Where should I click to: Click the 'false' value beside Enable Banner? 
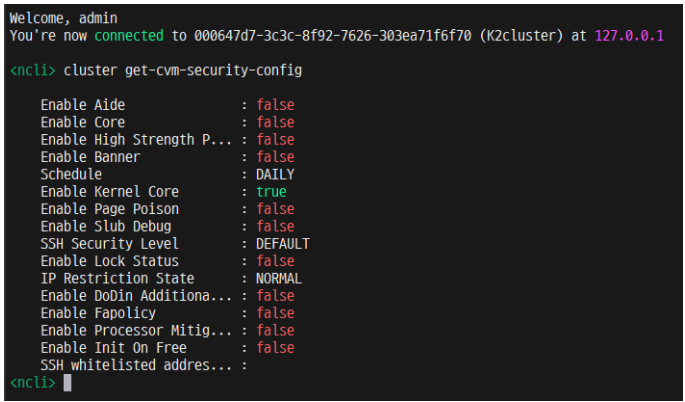275,157
